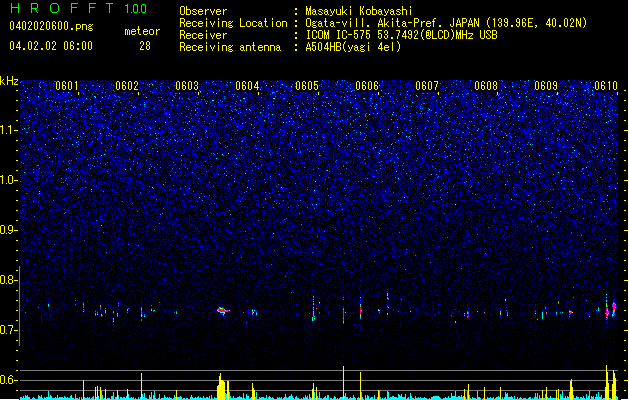This screenshot has height=400, width=629.
Task: Click the A504HB(yagi 4el) antenna value
Action: click(353, 47)
